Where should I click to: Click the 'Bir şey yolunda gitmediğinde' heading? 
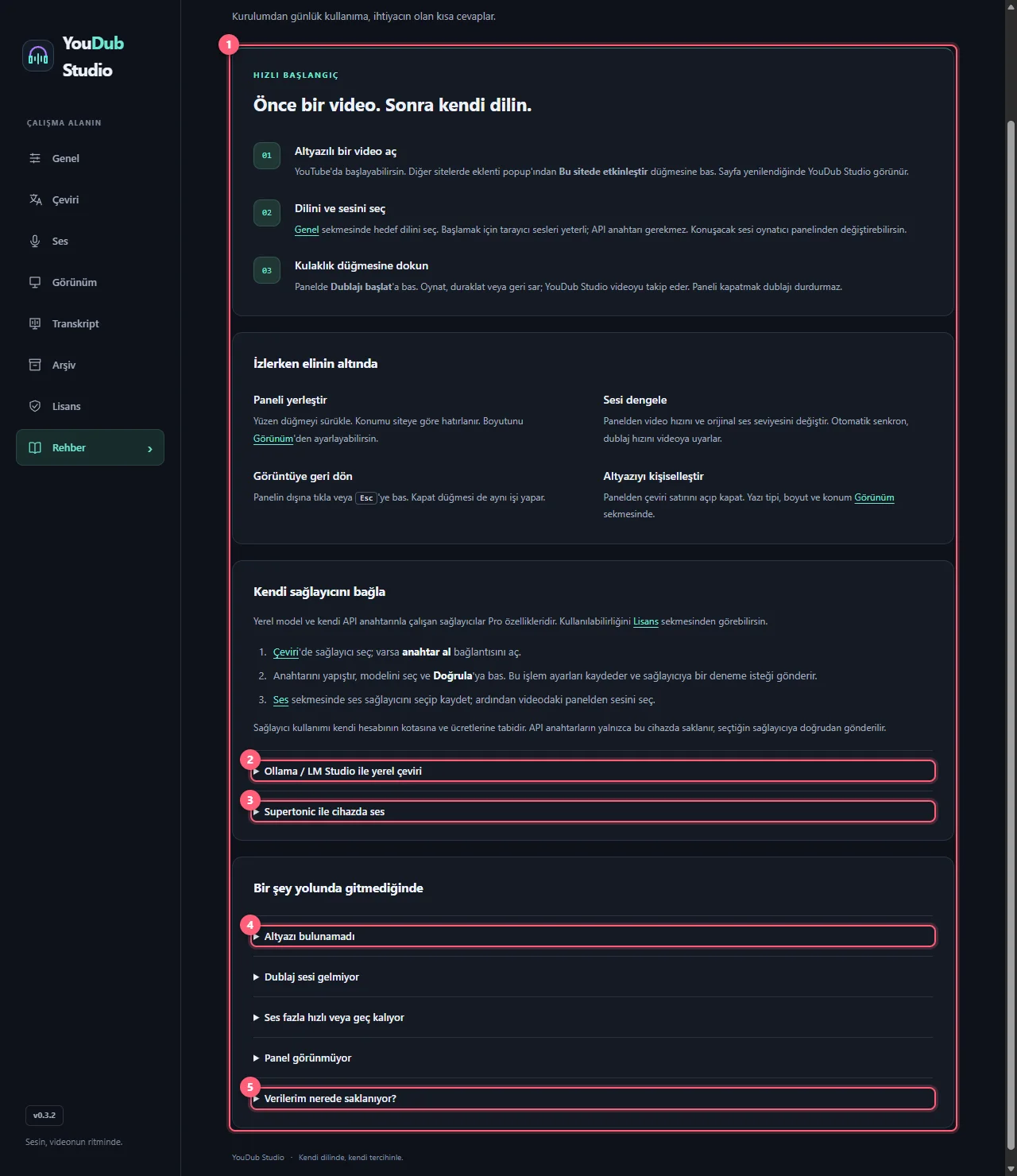[x=338, y=888]
